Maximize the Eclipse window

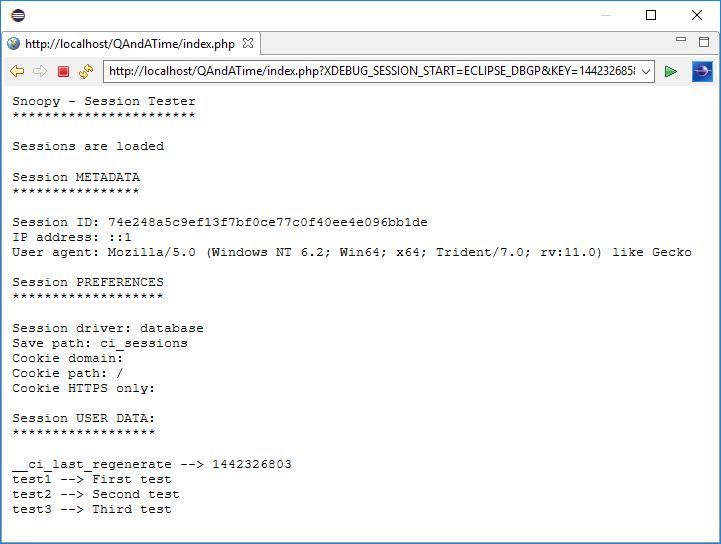pyautogui.click(x=651, y=15)
